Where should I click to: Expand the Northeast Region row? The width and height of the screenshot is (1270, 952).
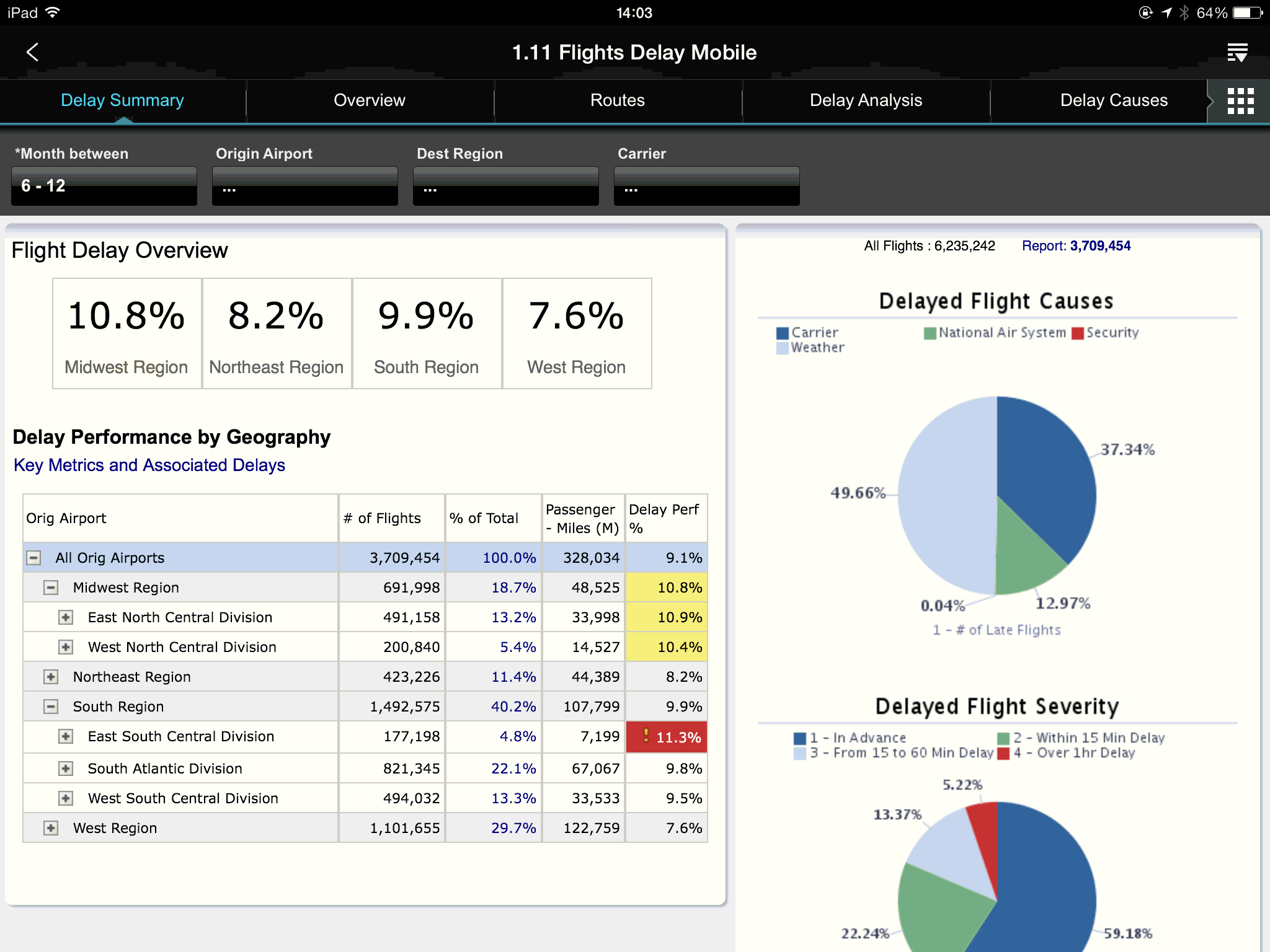point(51,677)
